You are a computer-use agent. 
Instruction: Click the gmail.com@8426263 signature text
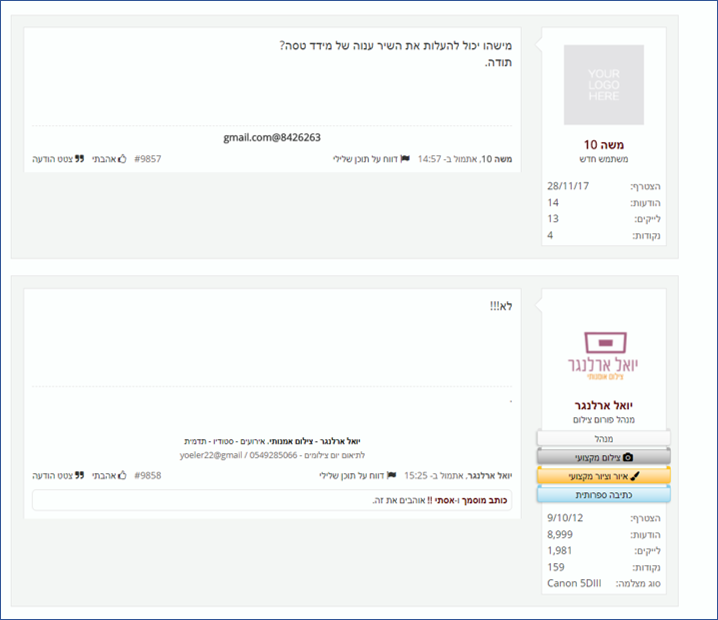271,138
